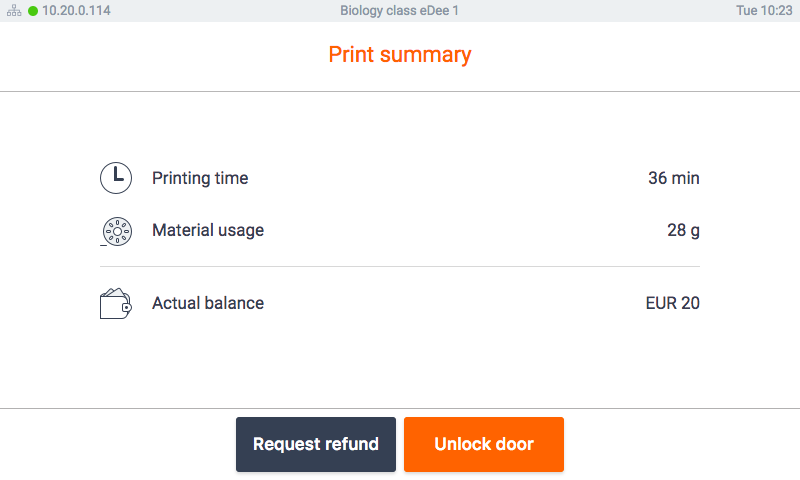Click the network connection icon in status bar
The image size is (800, 480).
click(14, 11)
